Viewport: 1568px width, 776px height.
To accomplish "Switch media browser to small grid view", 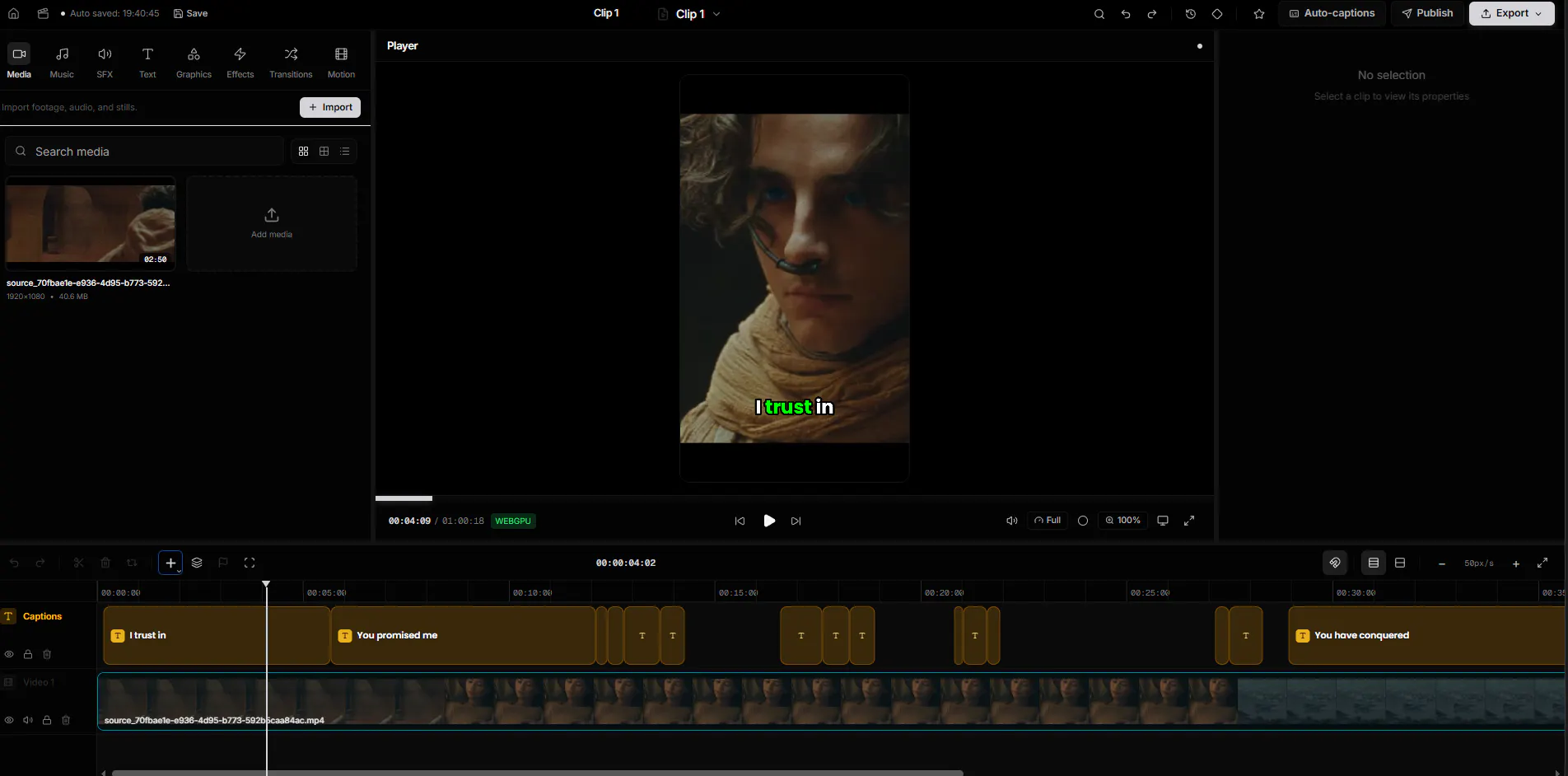I will (x=324, y=152).
